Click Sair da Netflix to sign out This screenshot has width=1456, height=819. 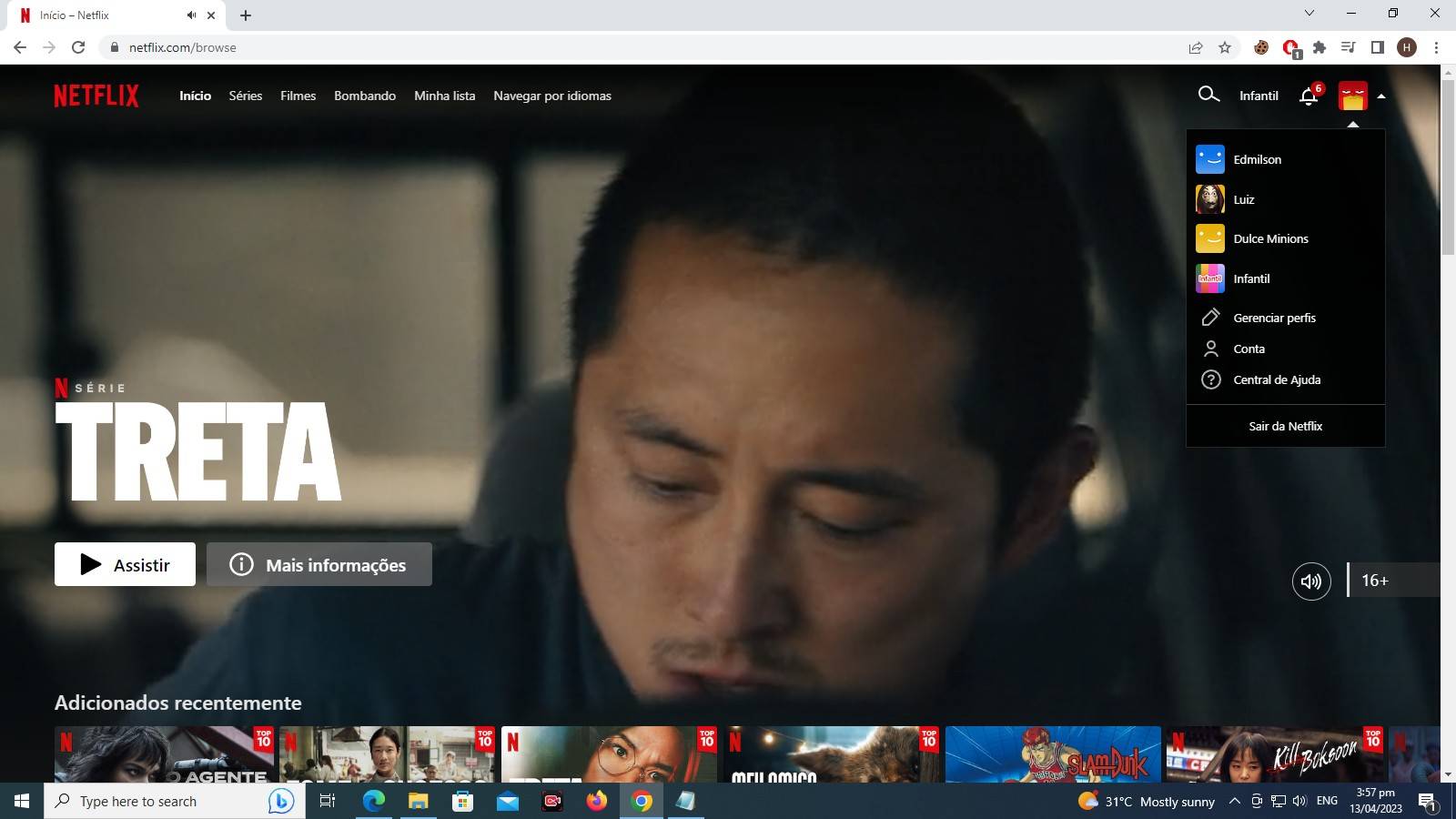tap(1285, 426)
